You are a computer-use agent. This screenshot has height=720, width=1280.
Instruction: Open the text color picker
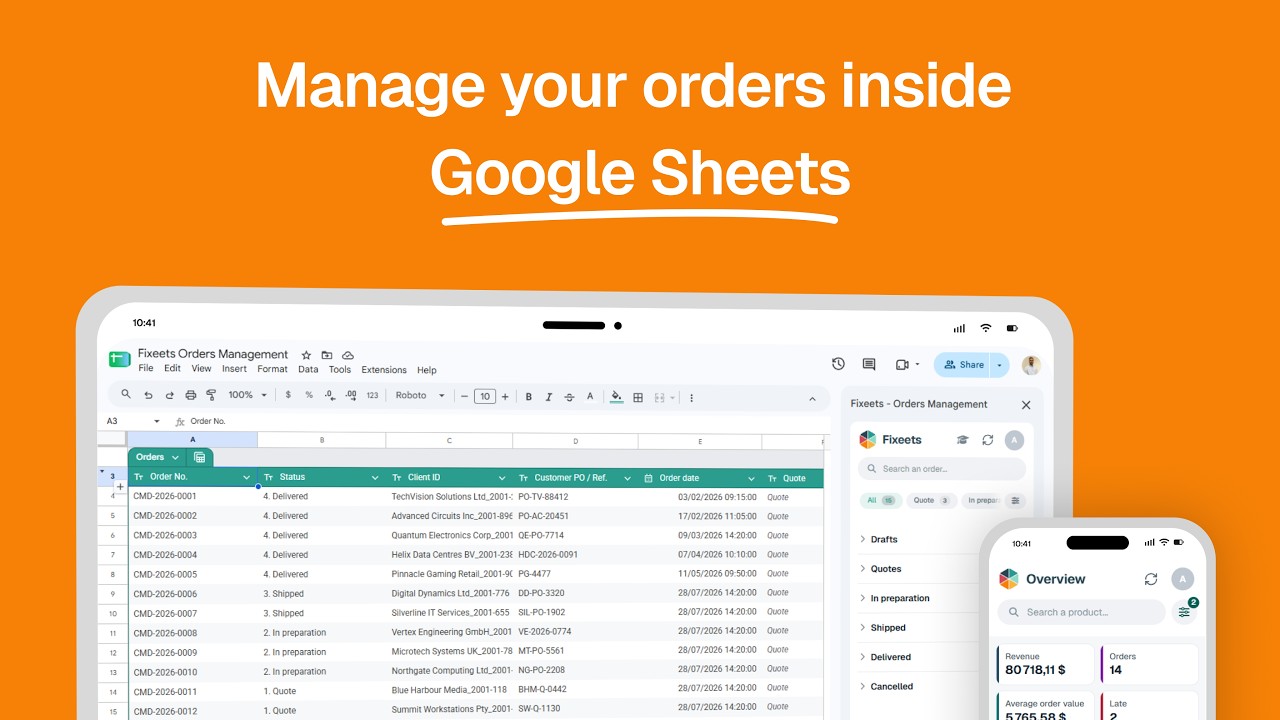click(590, 396)
